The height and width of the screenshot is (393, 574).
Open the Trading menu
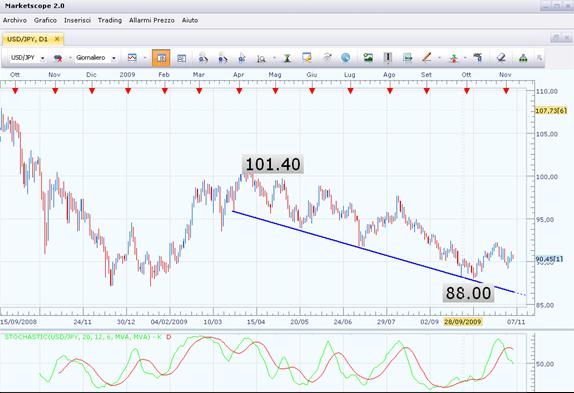tap(110, 20)
